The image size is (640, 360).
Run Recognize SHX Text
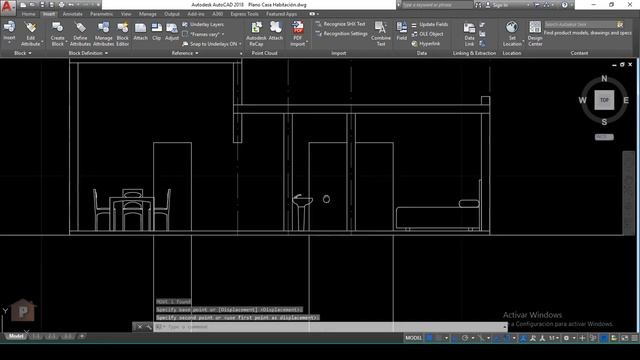click(340, 24)
